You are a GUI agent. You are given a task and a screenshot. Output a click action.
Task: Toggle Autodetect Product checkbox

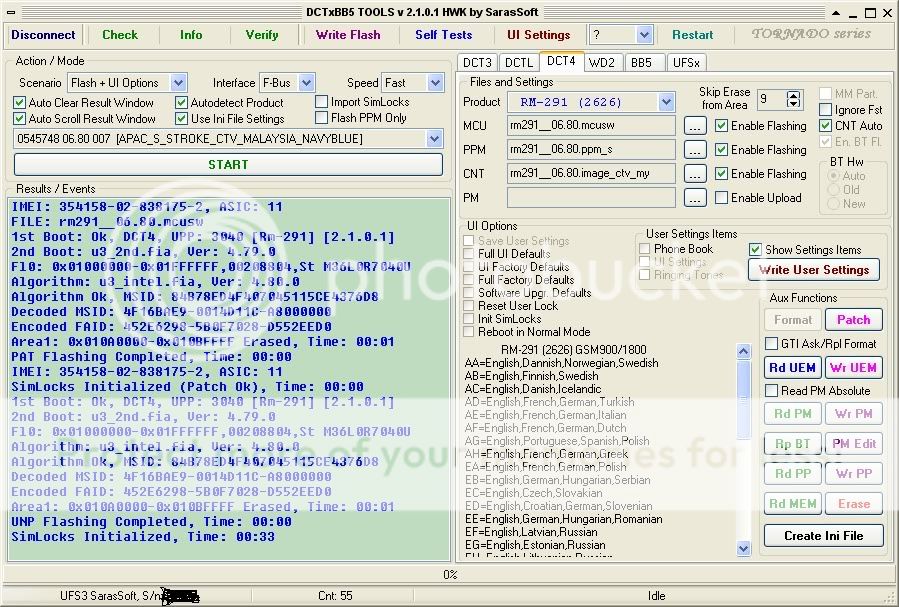(182, 103)
